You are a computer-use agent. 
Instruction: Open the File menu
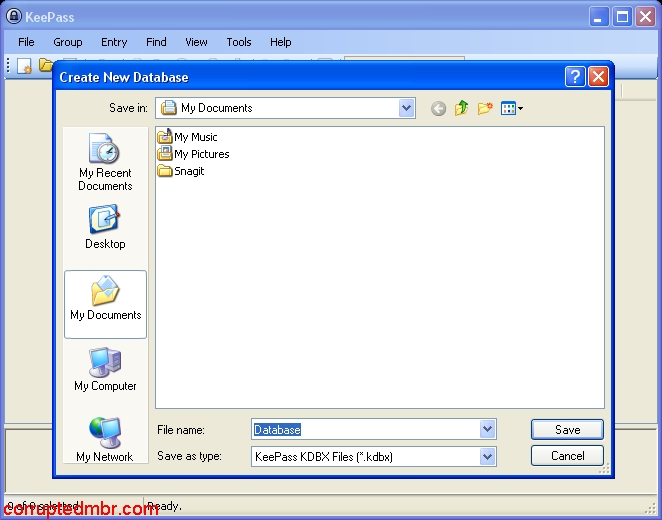tap(26, 42)
